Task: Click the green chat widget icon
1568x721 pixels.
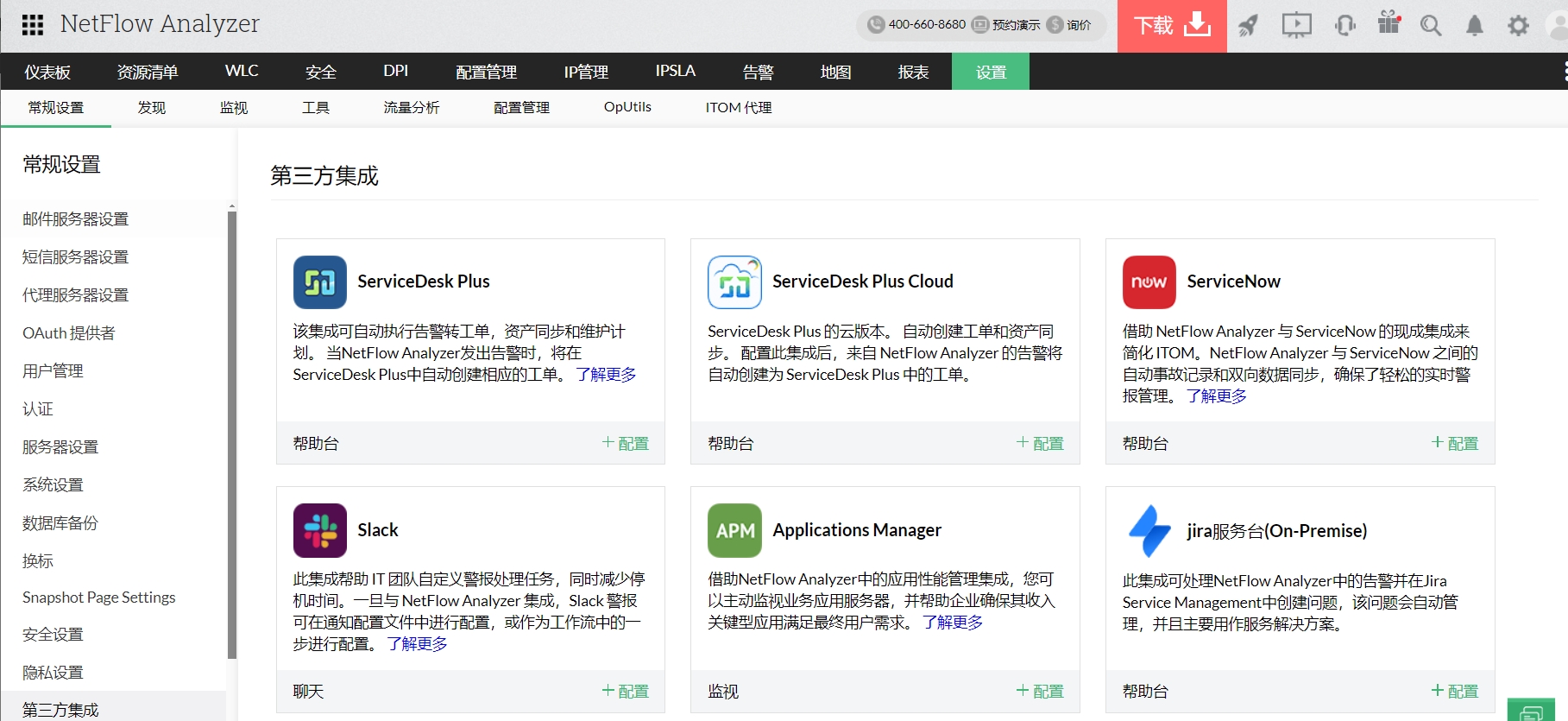Action: click(1531, 712)
